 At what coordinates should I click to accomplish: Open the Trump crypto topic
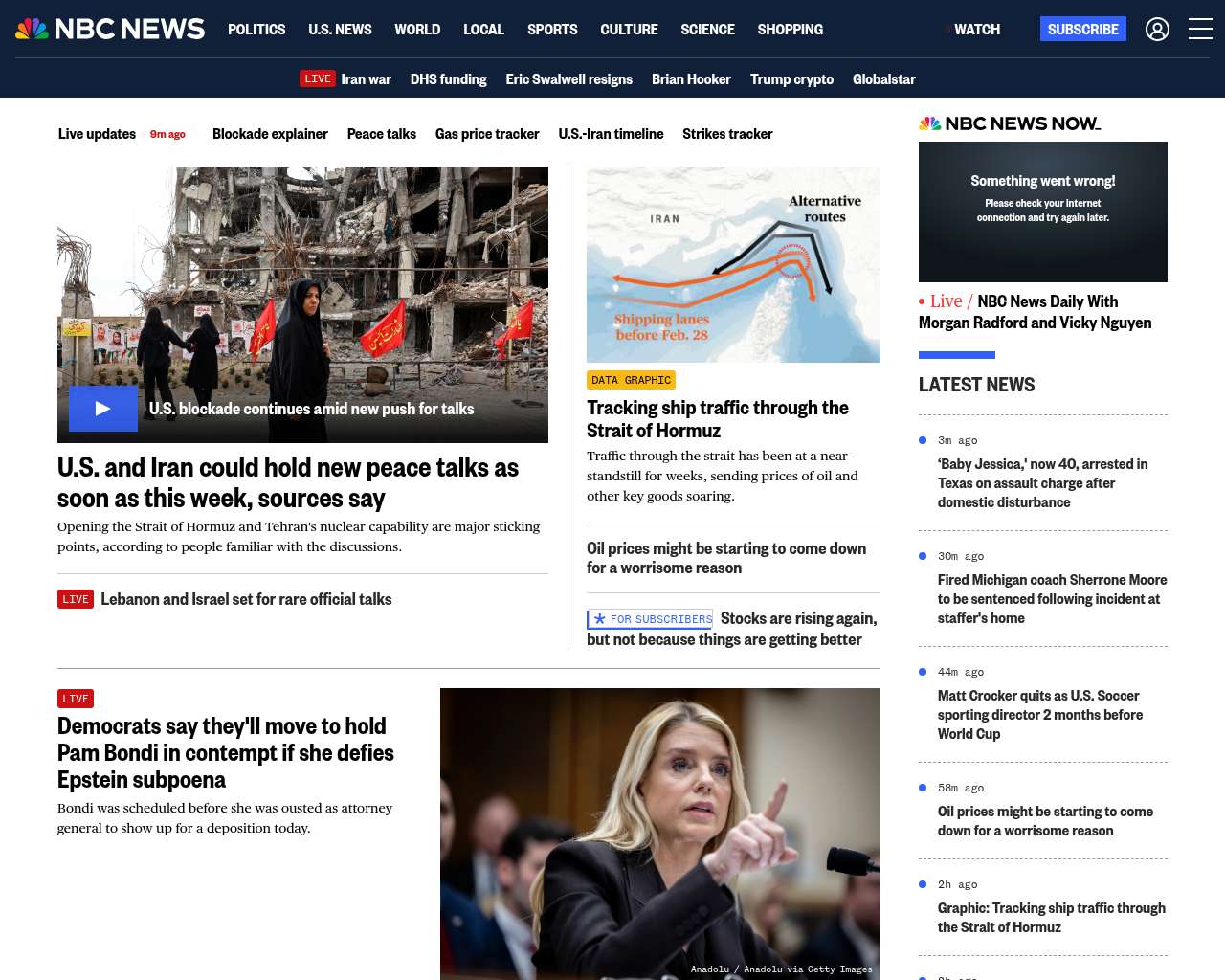click(x=791, y=79)
